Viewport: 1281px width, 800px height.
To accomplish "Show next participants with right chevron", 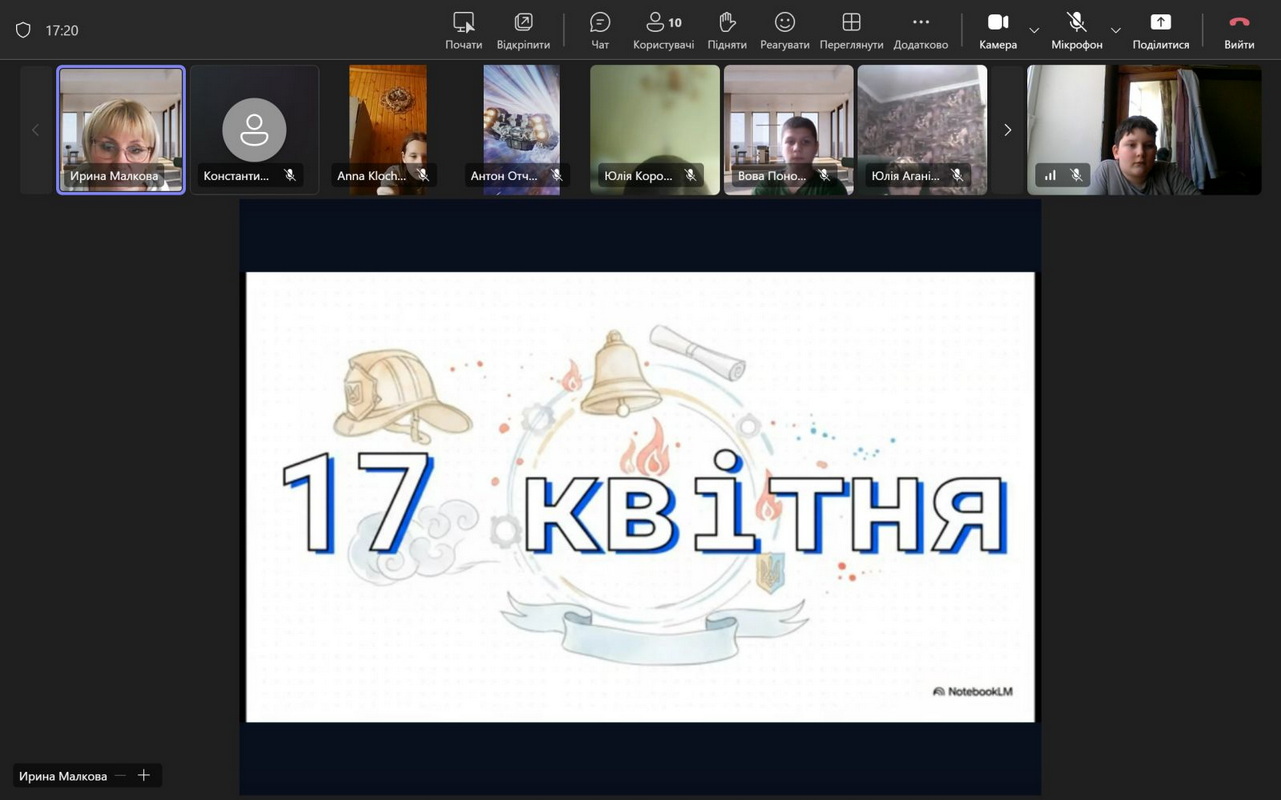I will click(1007, 130).
